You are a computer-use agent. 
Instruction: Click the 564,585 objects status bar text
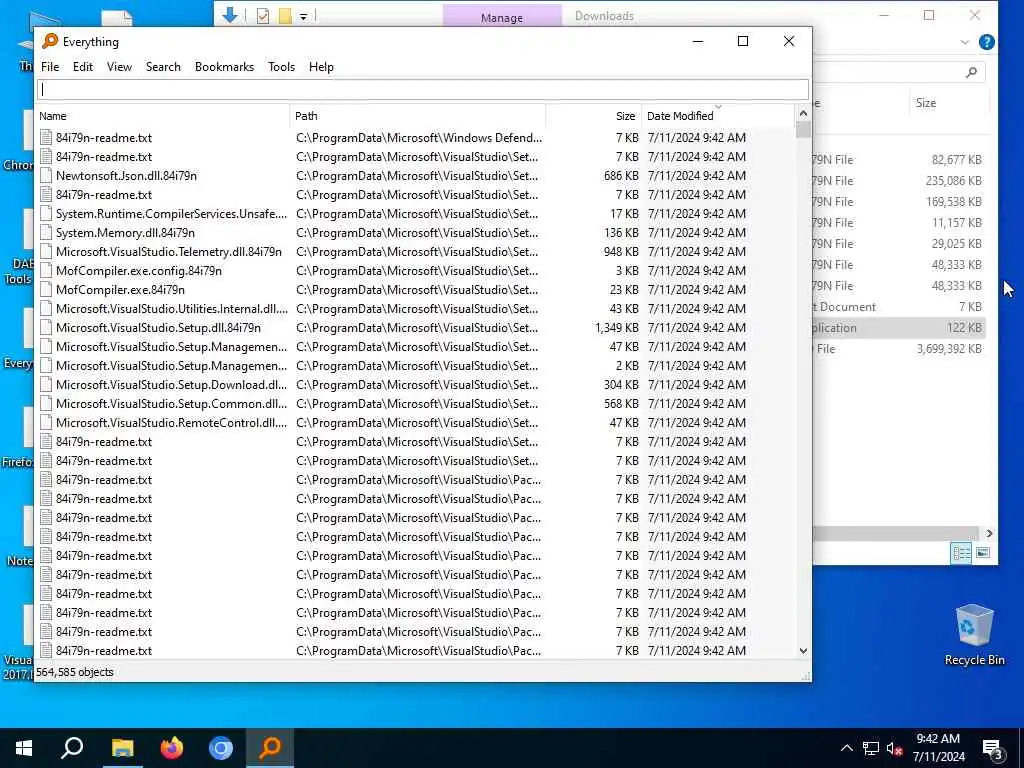[75, 672]
